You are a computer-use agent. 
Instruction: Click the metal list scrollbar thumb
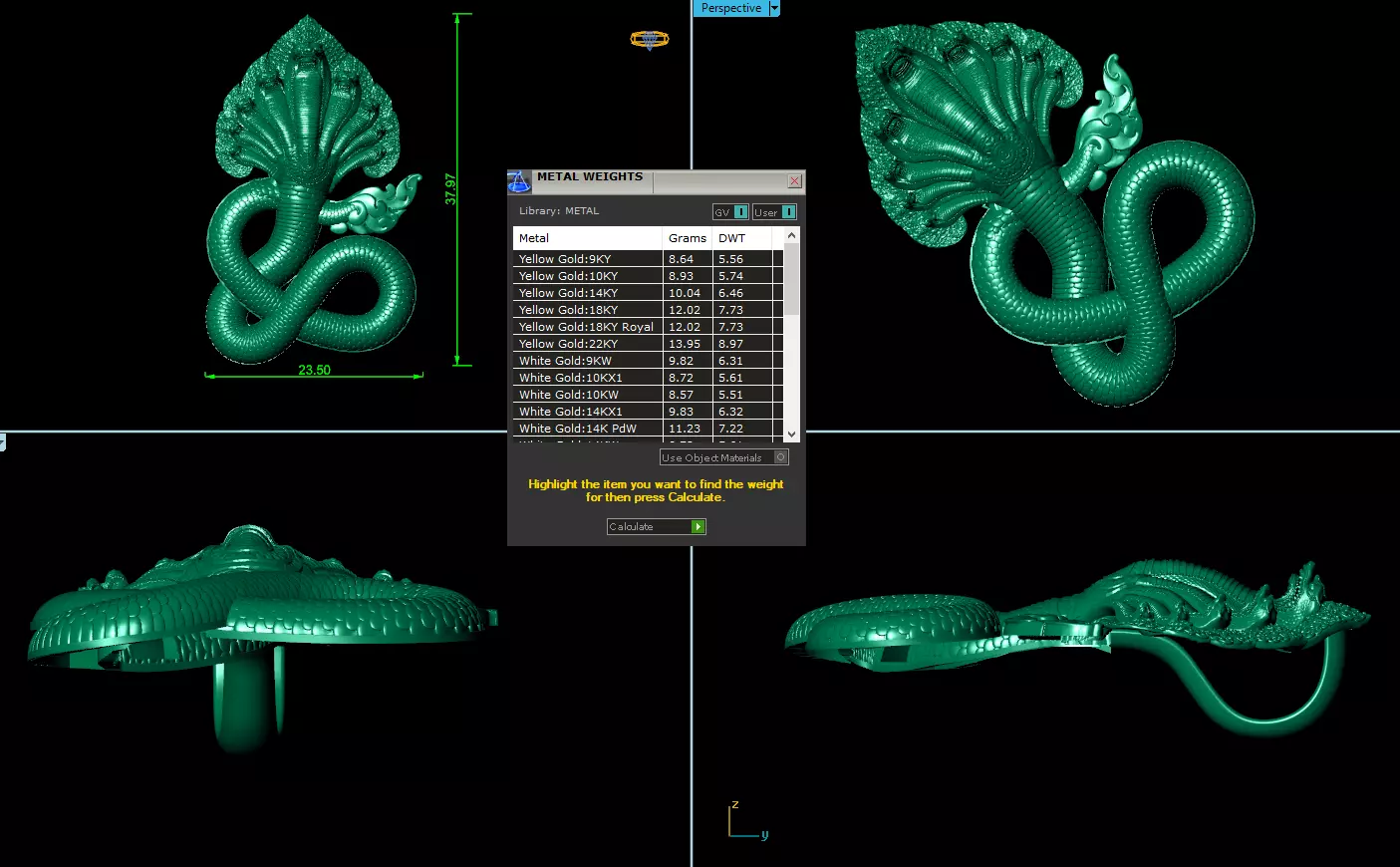pos(791,279)
